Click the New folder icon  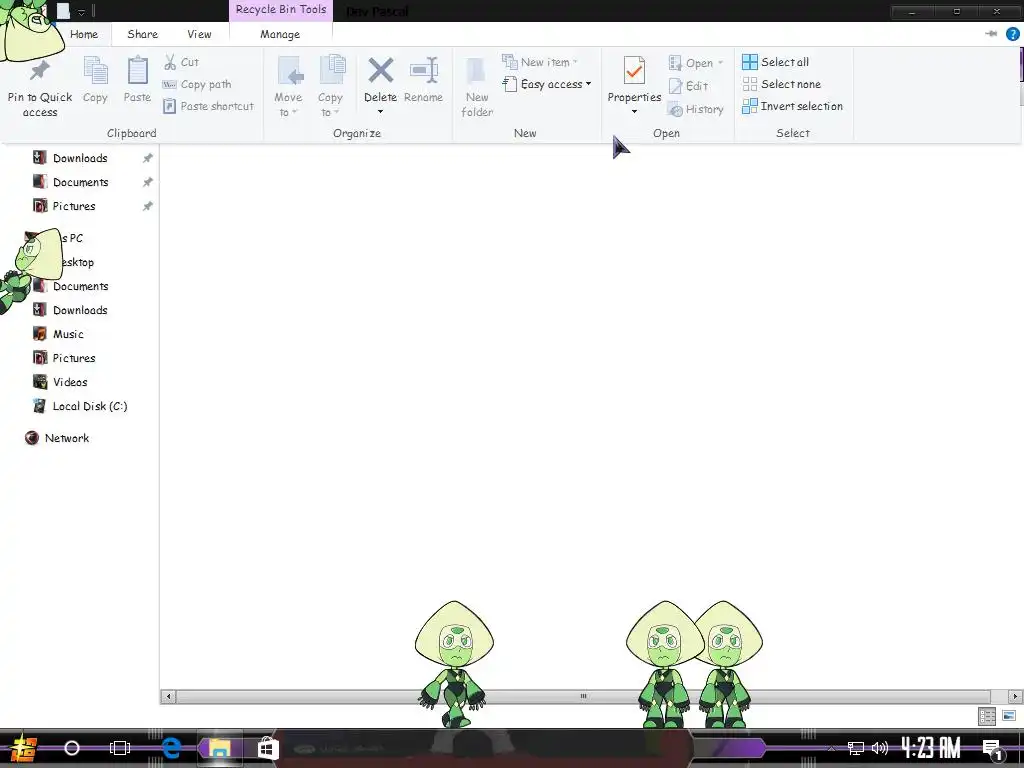click(476, 72)
